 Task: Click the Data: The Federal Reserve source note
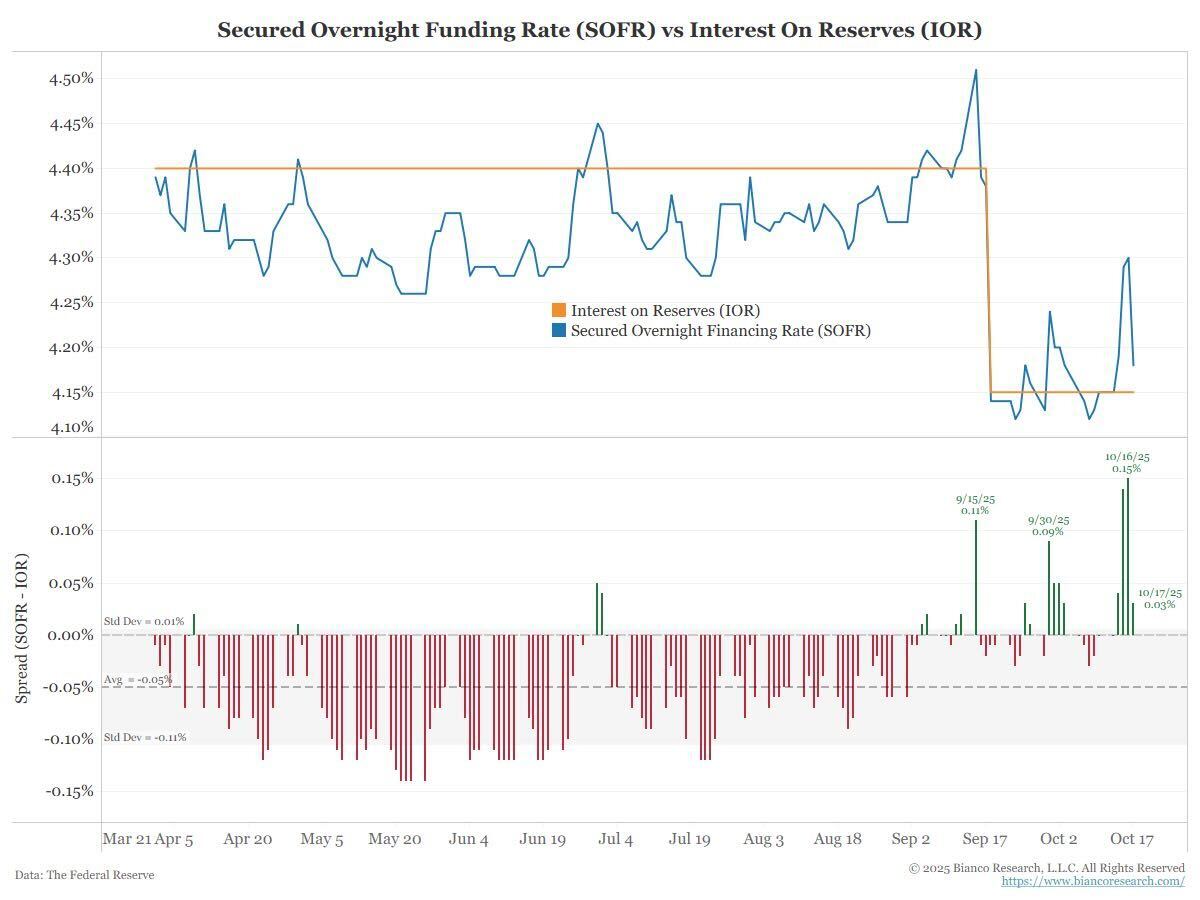click(x=85, y=875)
